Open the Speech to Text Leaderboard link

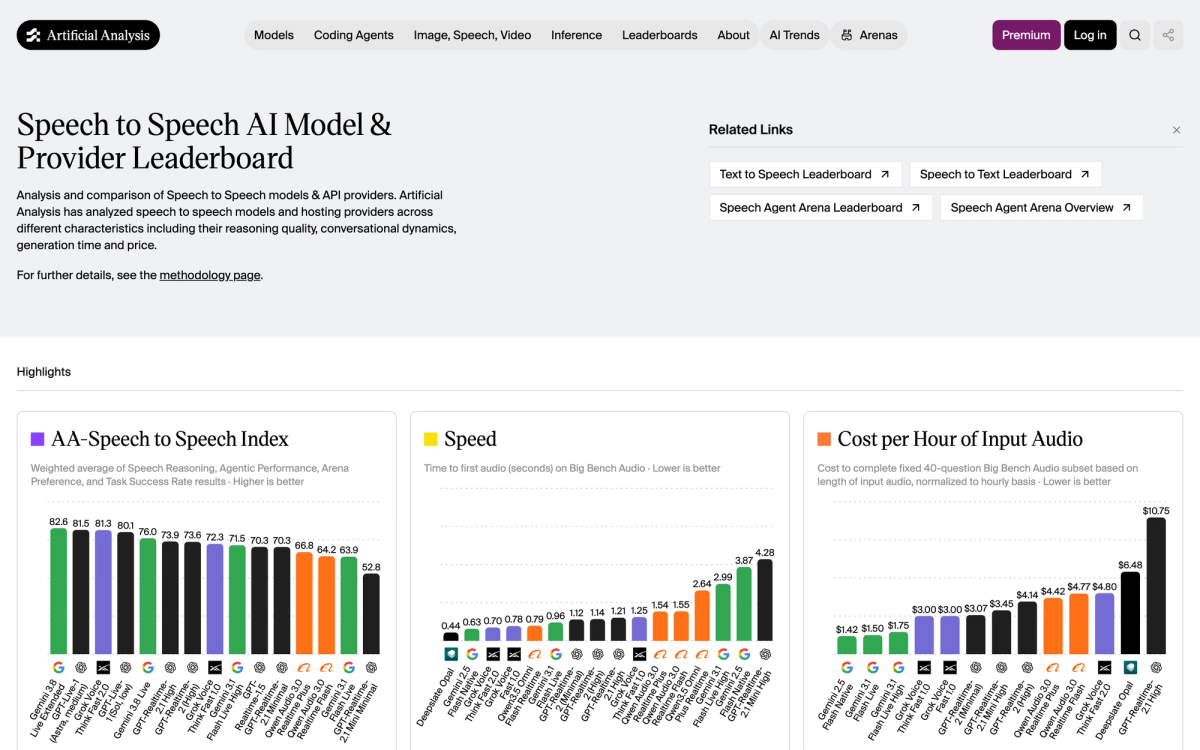click(x=1005, y=174)
